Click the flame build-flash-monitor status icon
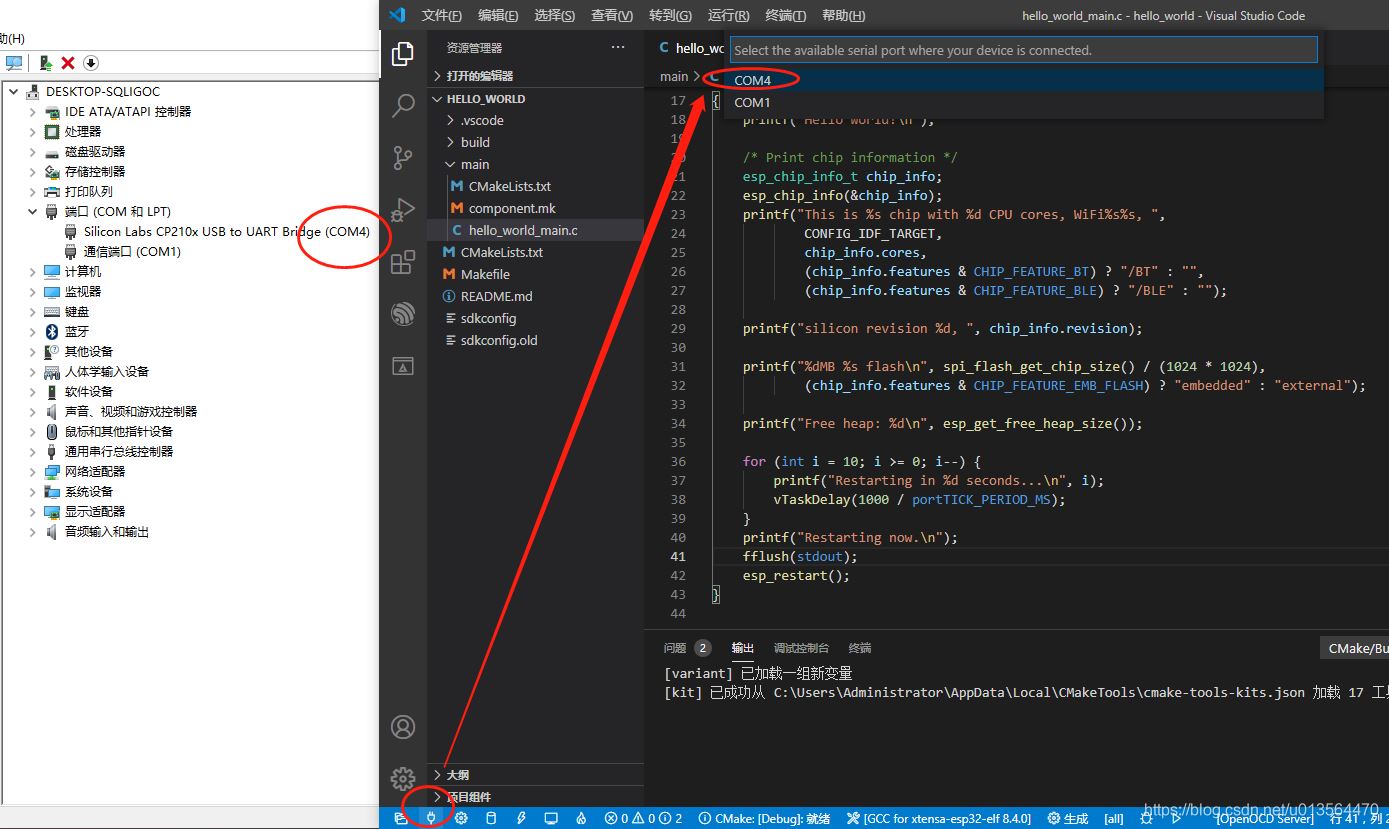Viewport: 1389px width, 829px height. [x=580, y=818]
